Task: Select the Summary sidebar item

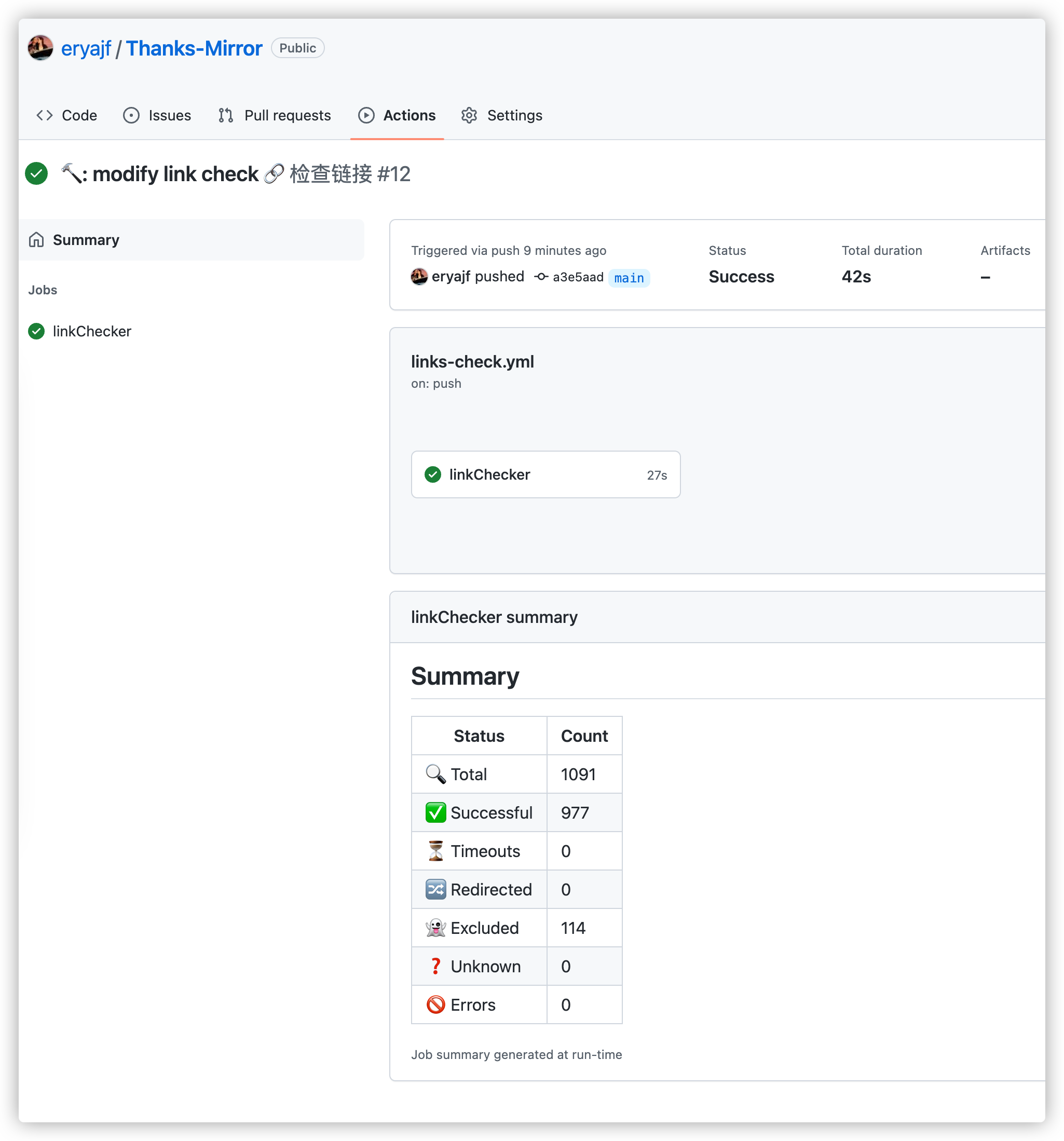Action: (x=192, y=239)
